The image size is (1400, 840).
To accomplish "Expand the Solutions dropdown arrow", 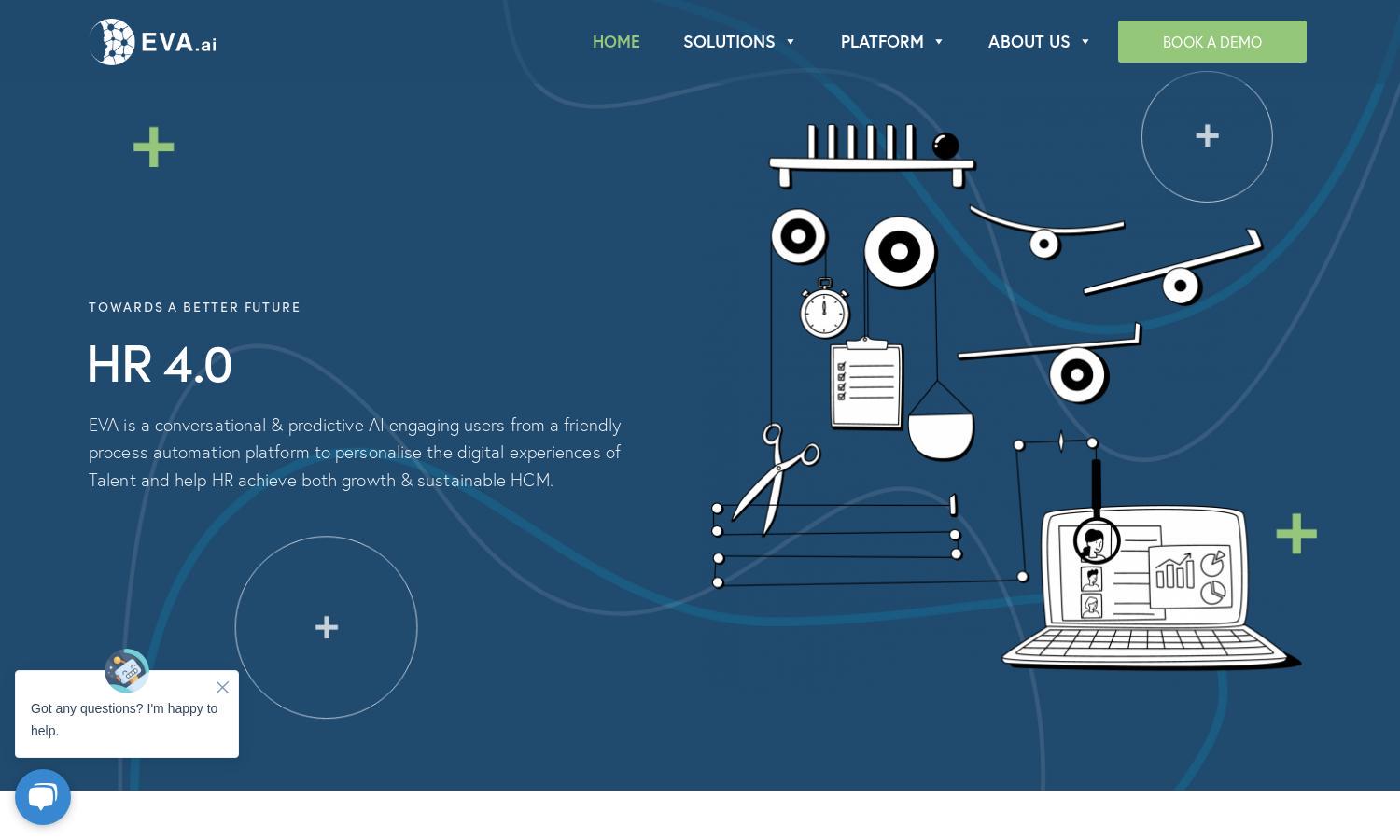I will (790, 42).
